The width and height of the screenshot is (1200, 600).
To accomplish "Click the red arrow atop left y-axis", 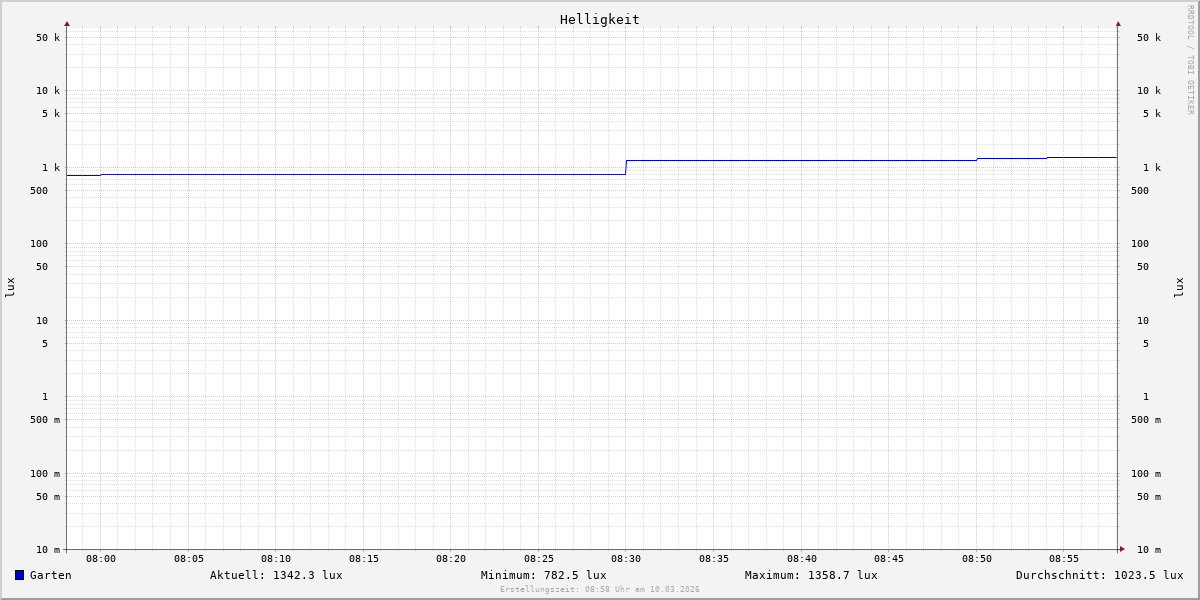I will [67, 23].
